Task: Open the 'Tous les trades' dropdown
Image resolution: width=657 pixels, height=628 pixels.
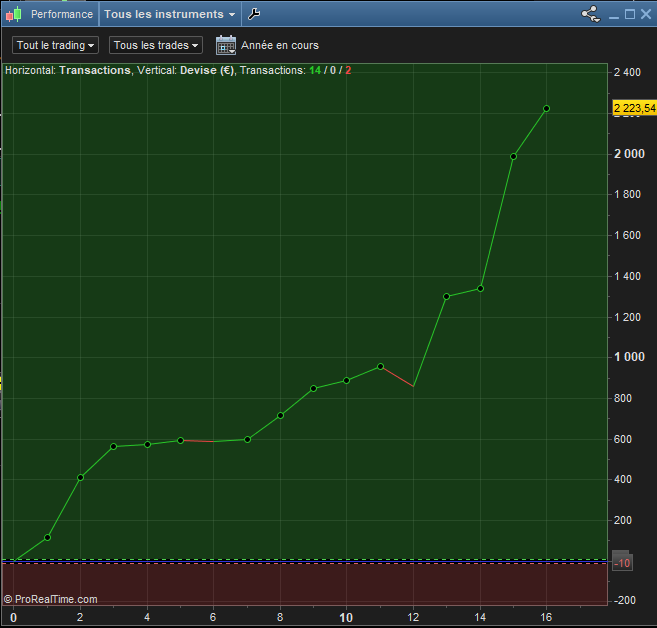Action: point(155,45)
